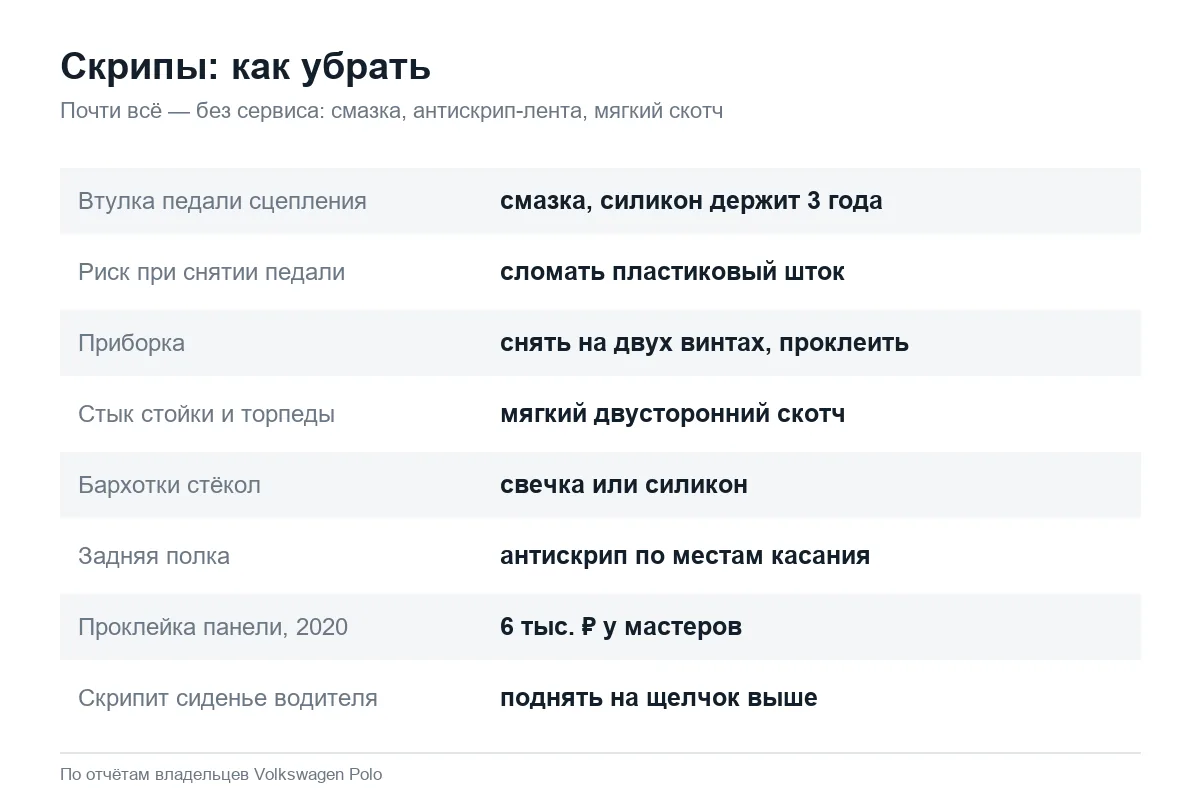Select the label "Задняя полка"
Screen dimensions: 1200x800
[x=154, y=556]
